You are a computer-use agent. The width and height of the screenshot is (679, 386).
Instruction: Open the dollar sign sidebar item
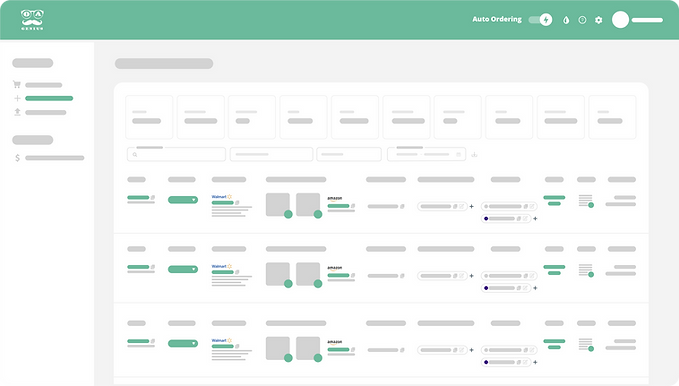(x=17, y=158)
